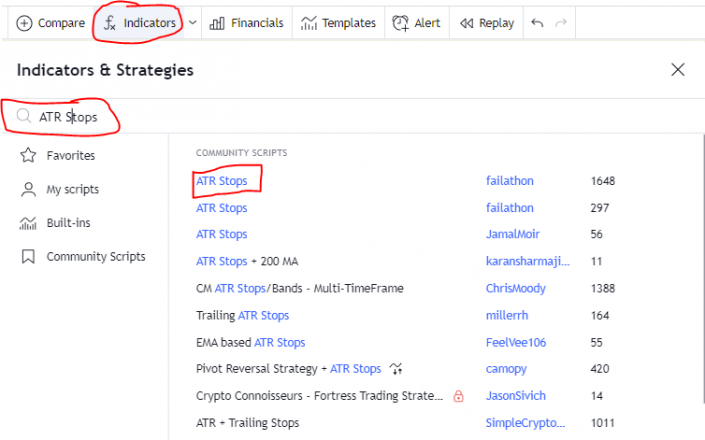Select Pivot Reversal Strategy + ATR Stops
This screenshot has height=440, width=705.
288,368
